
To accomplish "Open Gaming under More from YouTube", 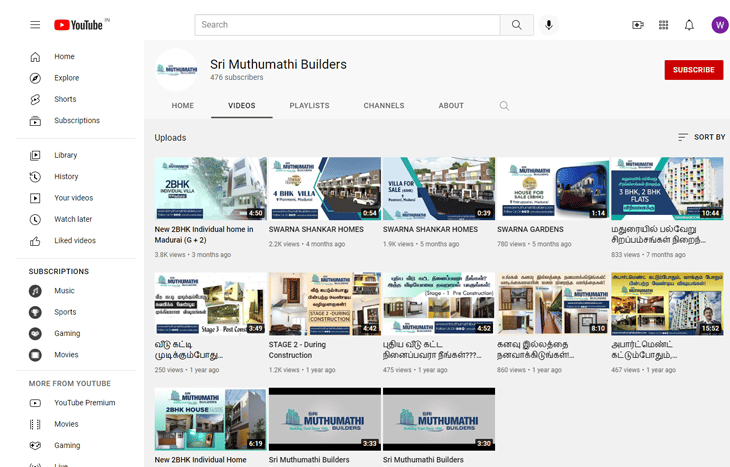I will tap(67, 446).
